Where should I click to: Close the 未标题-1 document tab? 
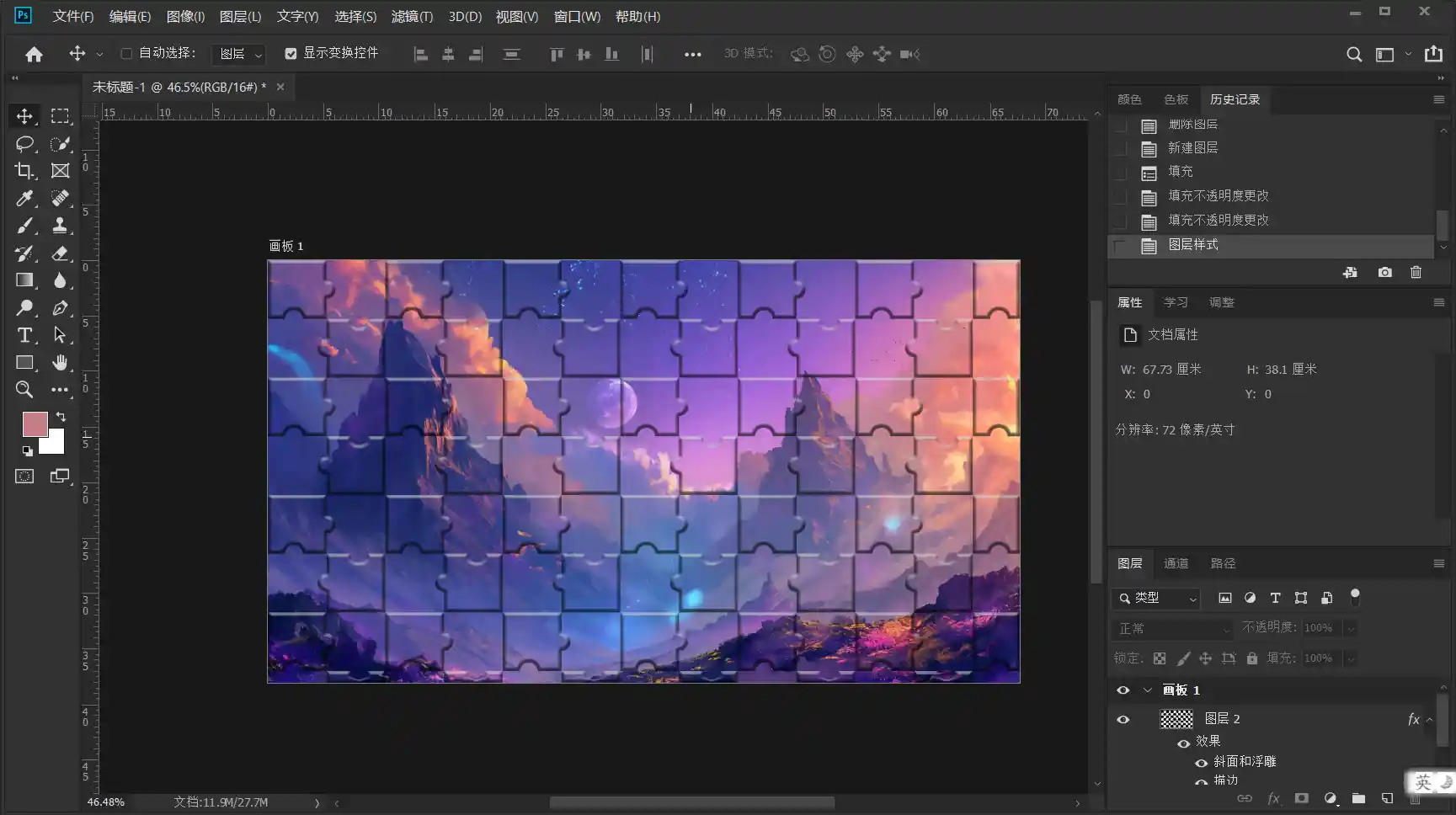coord(280,87)
